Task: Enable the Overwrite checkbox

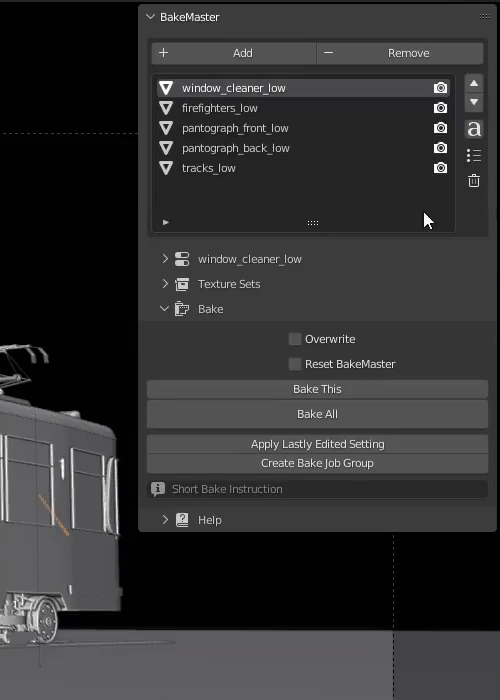Action: pos(295,339)
